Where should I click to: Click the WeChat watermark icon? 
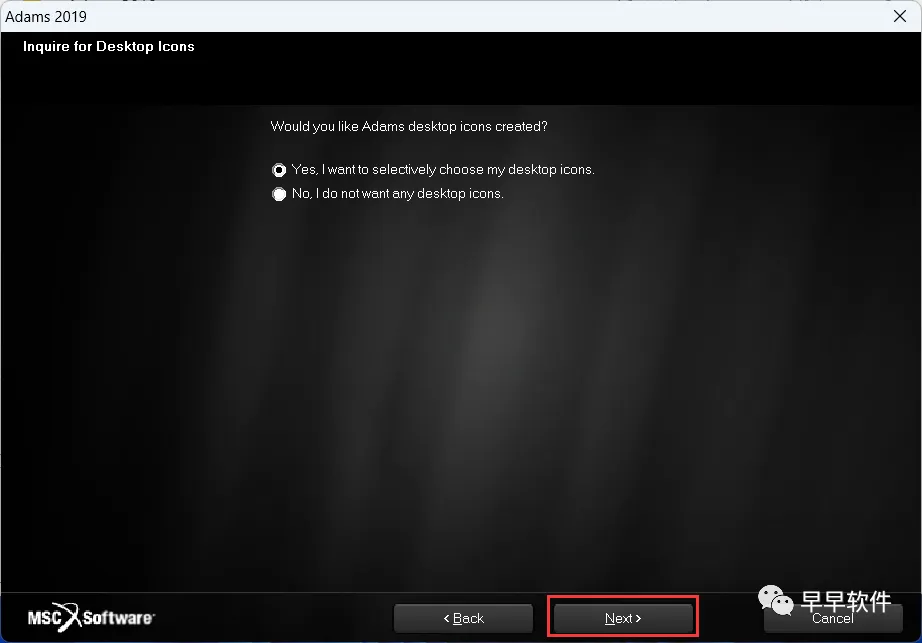pyautogui.click(x=776, y=600)
